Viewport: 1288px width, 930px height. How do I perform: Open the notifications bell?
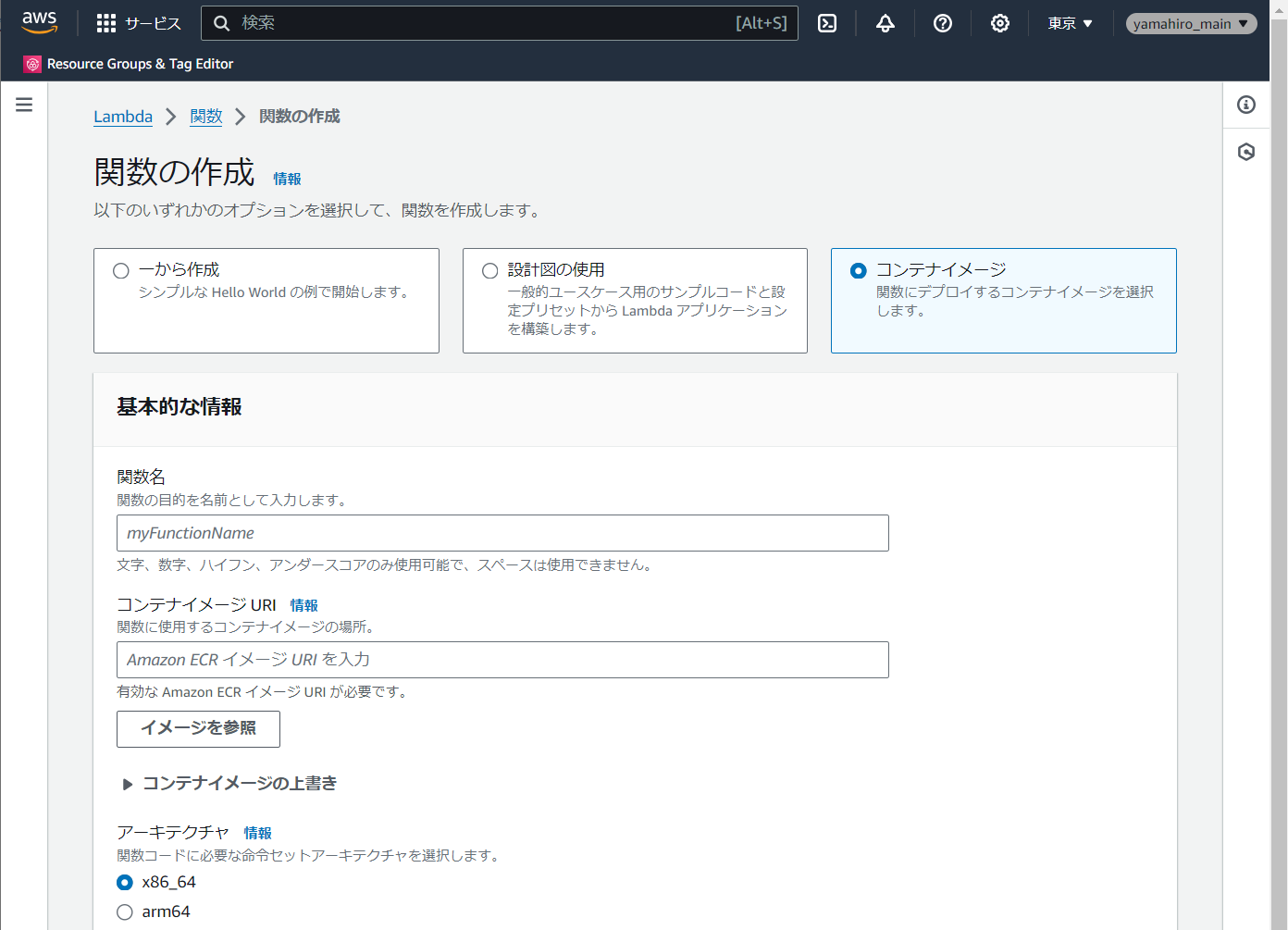[885, 23]
